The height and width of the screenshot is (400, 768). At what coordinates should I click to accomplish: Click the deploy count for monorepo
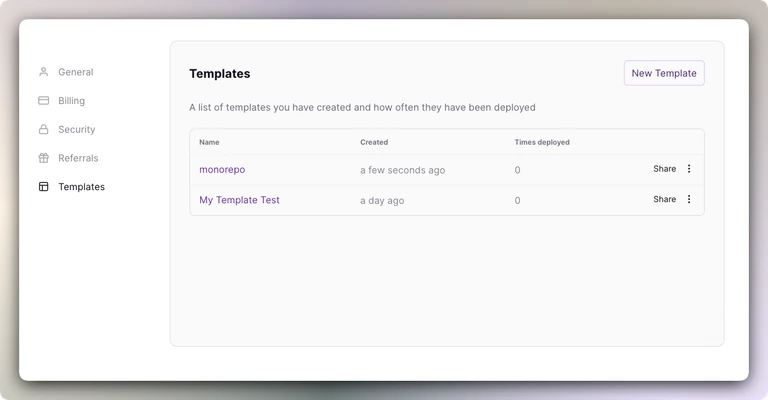517,170
